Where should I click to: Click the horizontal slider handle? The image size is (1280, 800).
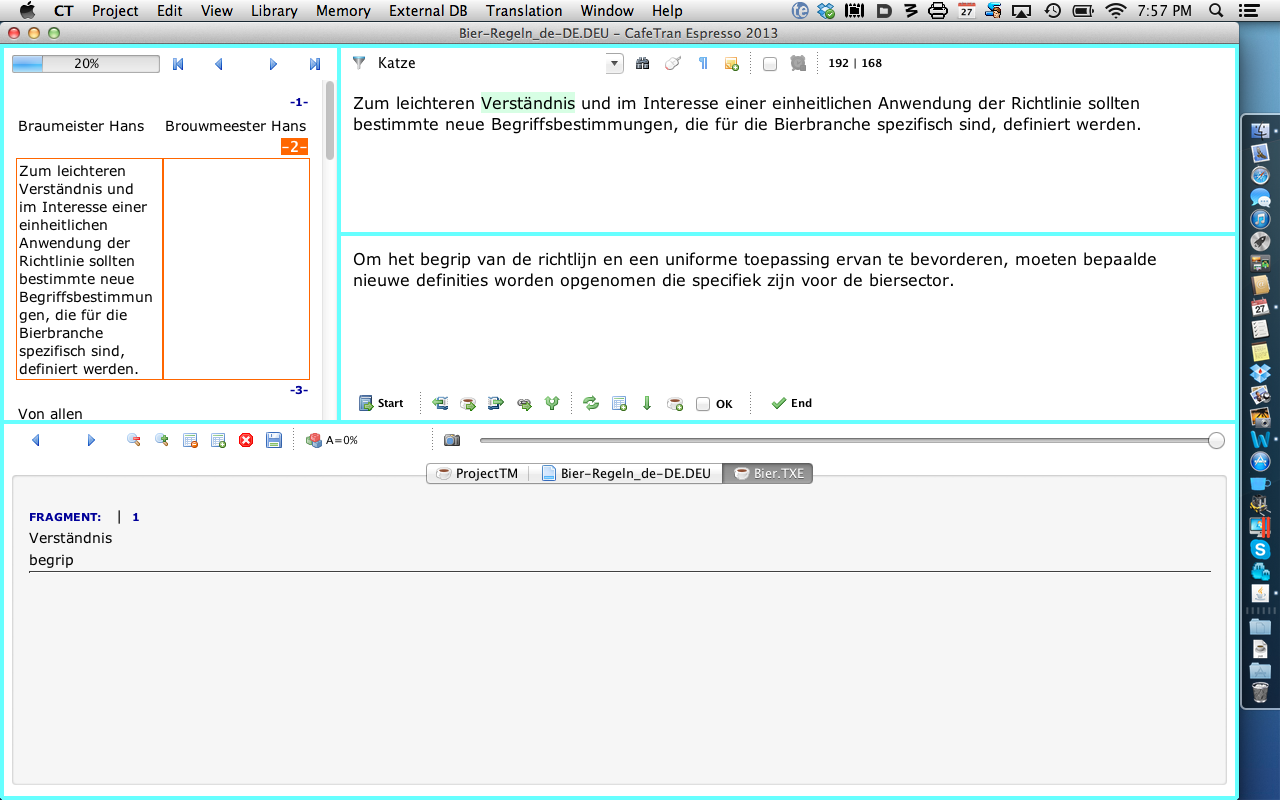click(x=1216, y=441)
